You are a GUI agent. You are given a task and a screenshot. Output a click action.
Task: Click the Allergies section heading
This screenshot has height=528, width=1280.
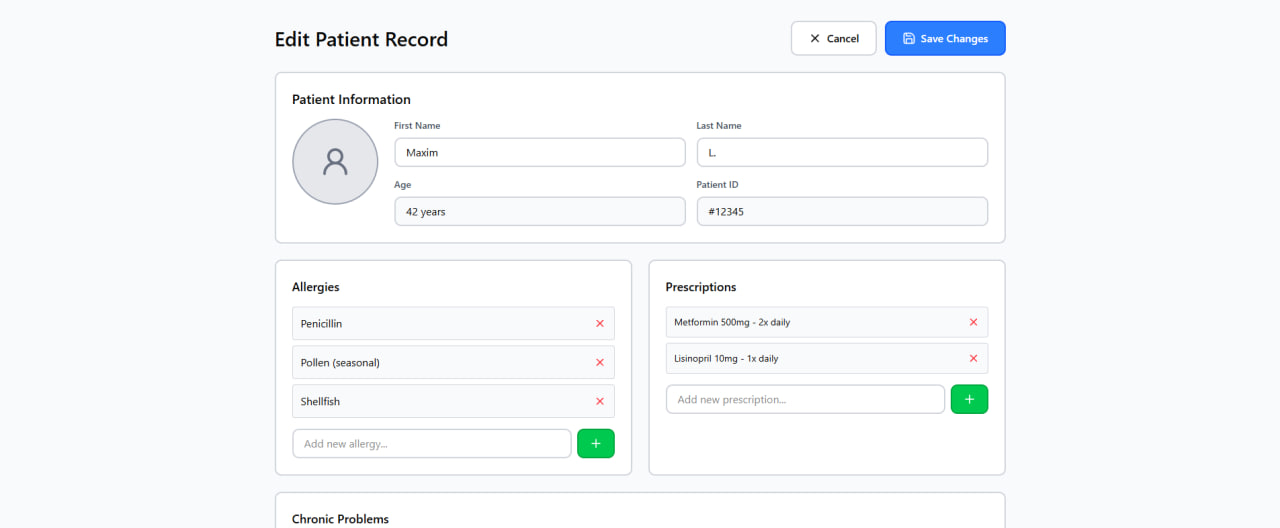pyautogui.click(x=315, y=287)
